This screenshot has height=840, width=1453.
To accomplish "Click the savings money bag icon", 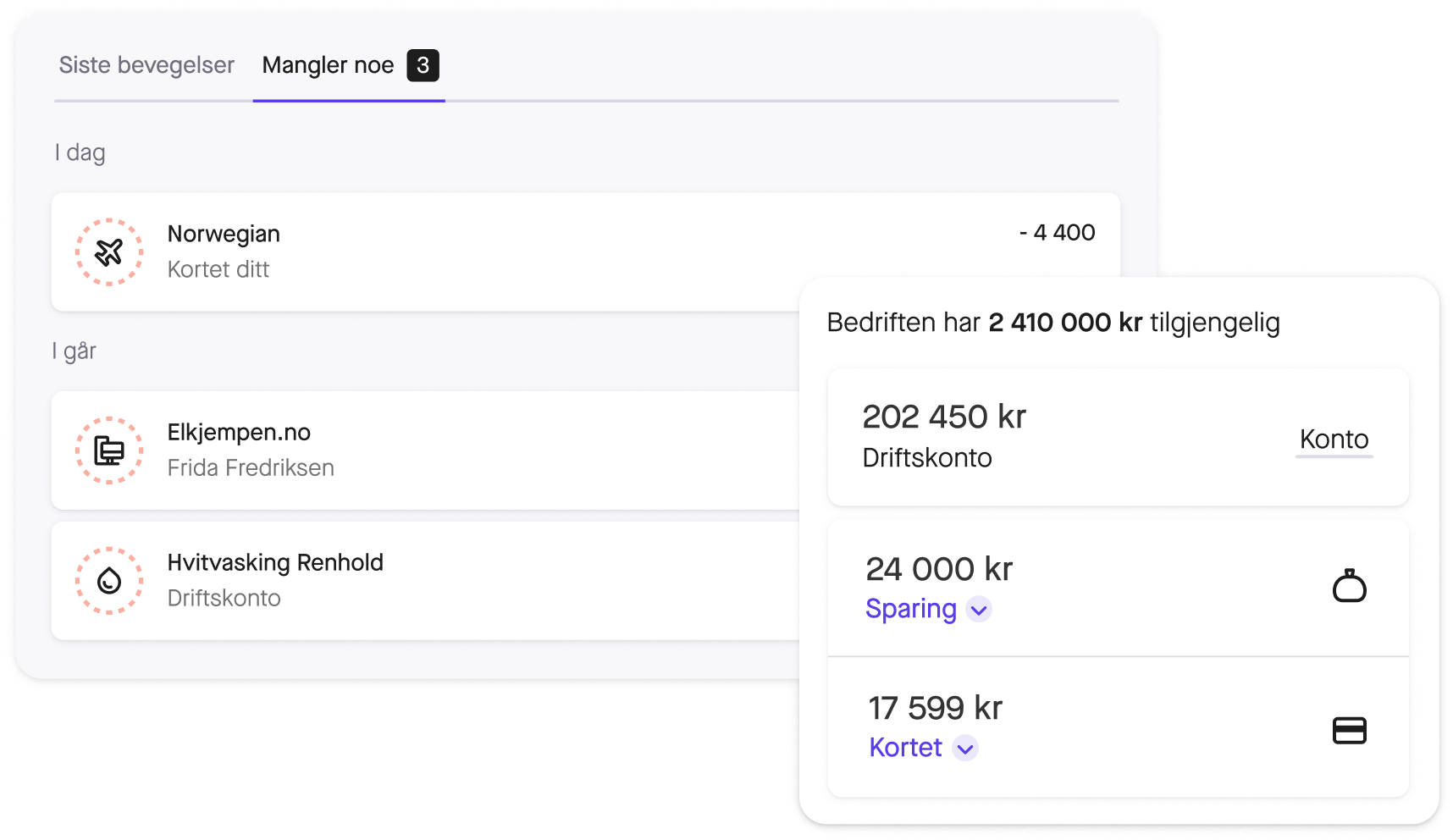I will 1349,586.
